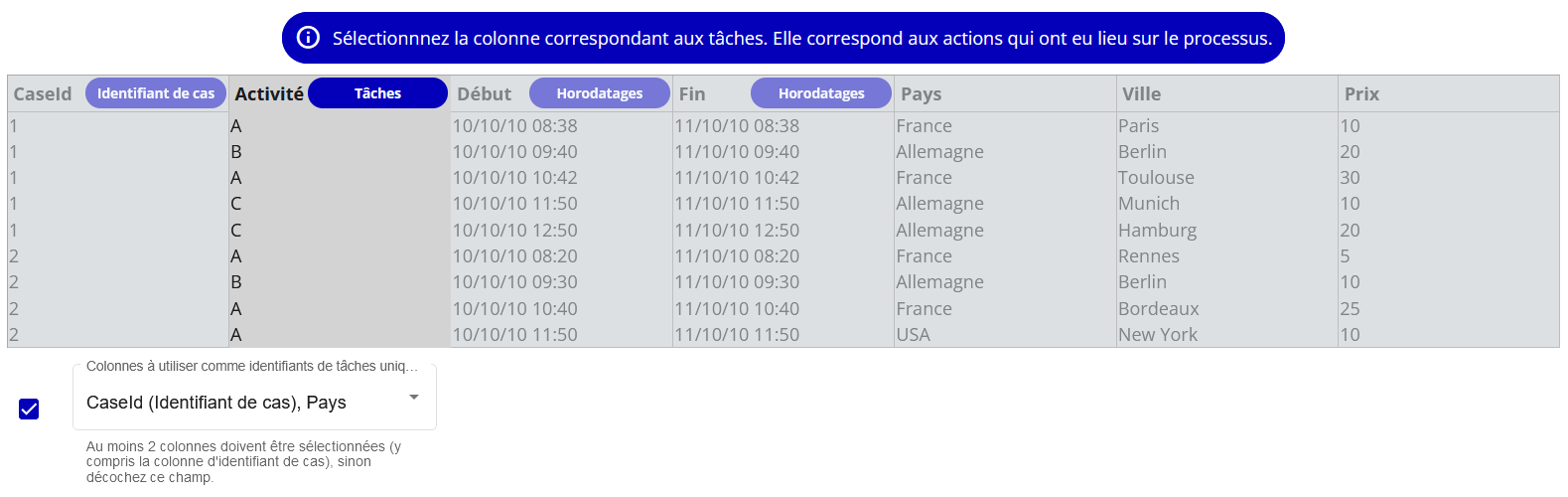Select the Pays column header
Image resolution: width=1568 pixels, height=497 pixels.
922,93
